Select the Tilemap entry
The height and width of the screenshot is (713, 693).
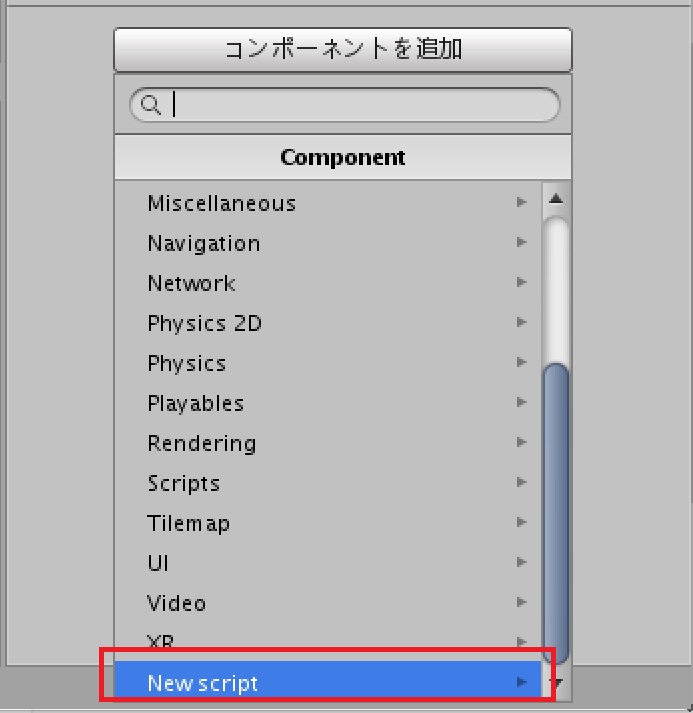point(189,523)
